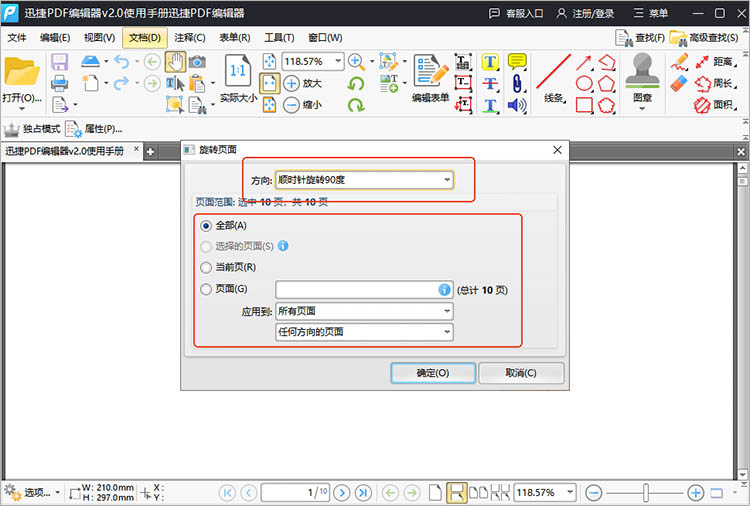This screenshot has height=506, width=750.
Task: Open the 编辑表单 form editor tool
Action: coord(431,78)
